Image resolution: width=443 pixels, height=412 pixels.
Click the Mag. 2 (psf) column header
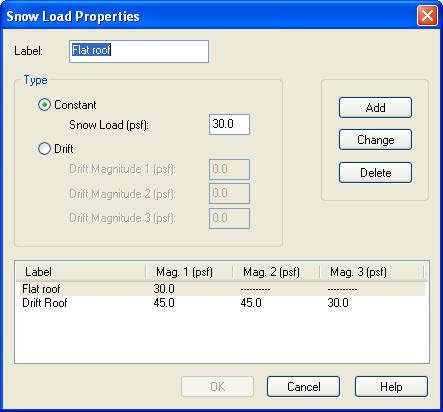tap(276, 272)
